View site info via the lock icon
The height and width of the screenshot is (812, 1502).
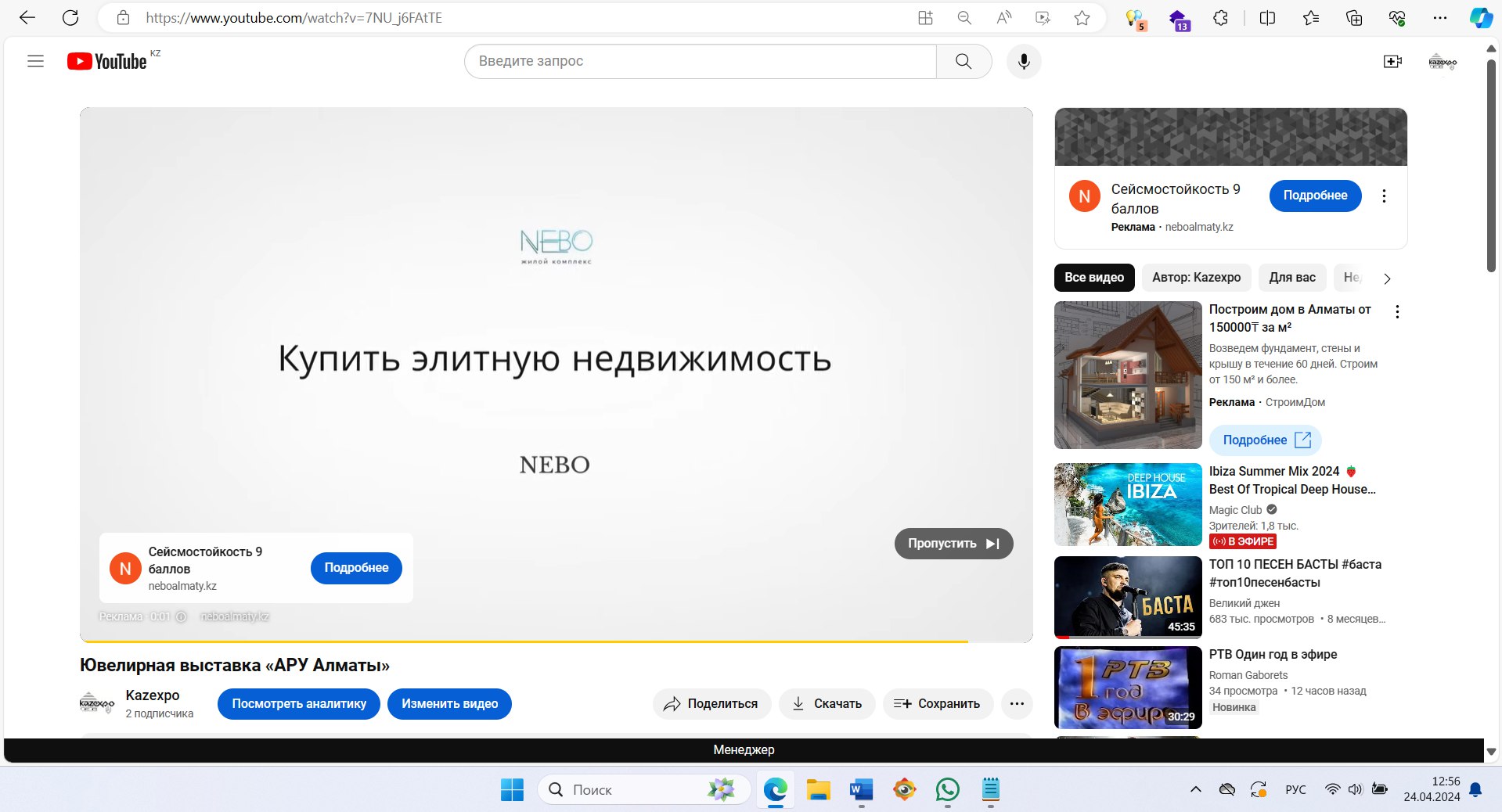[x=123, y=18]
